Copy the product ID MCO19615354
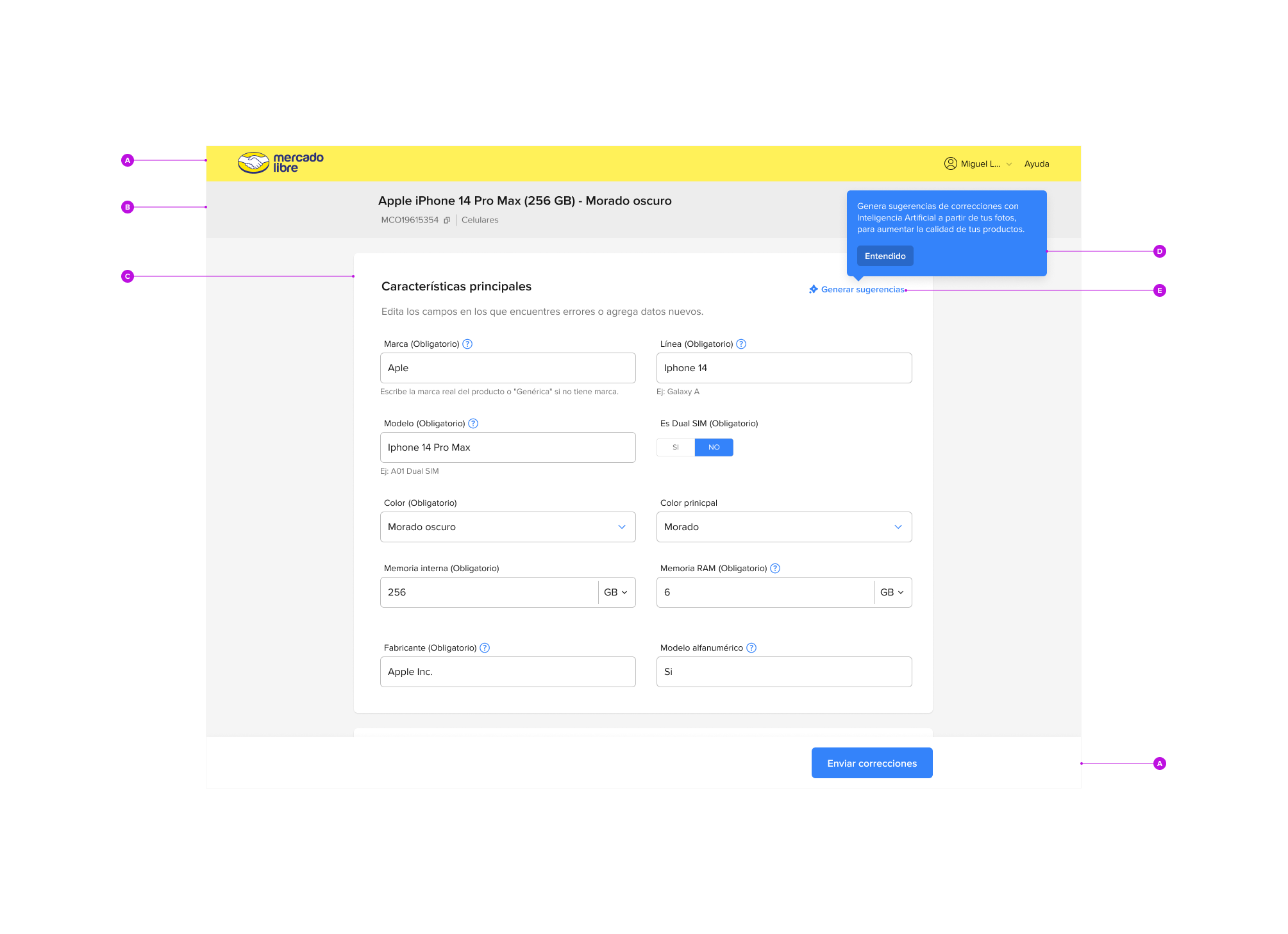Viewport: 1288px width, 934px height. coord(447,220)
